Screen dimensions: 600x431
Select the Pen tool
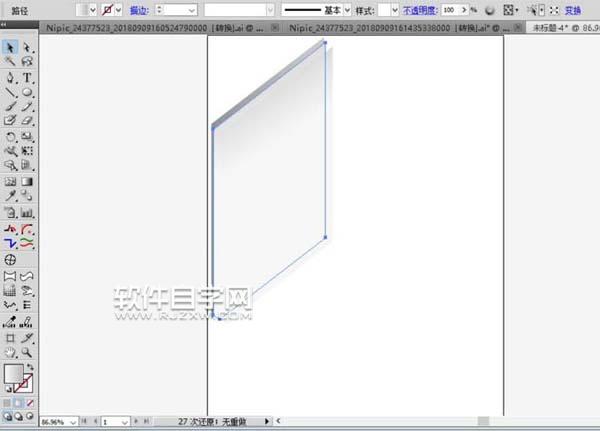[10, 78]
